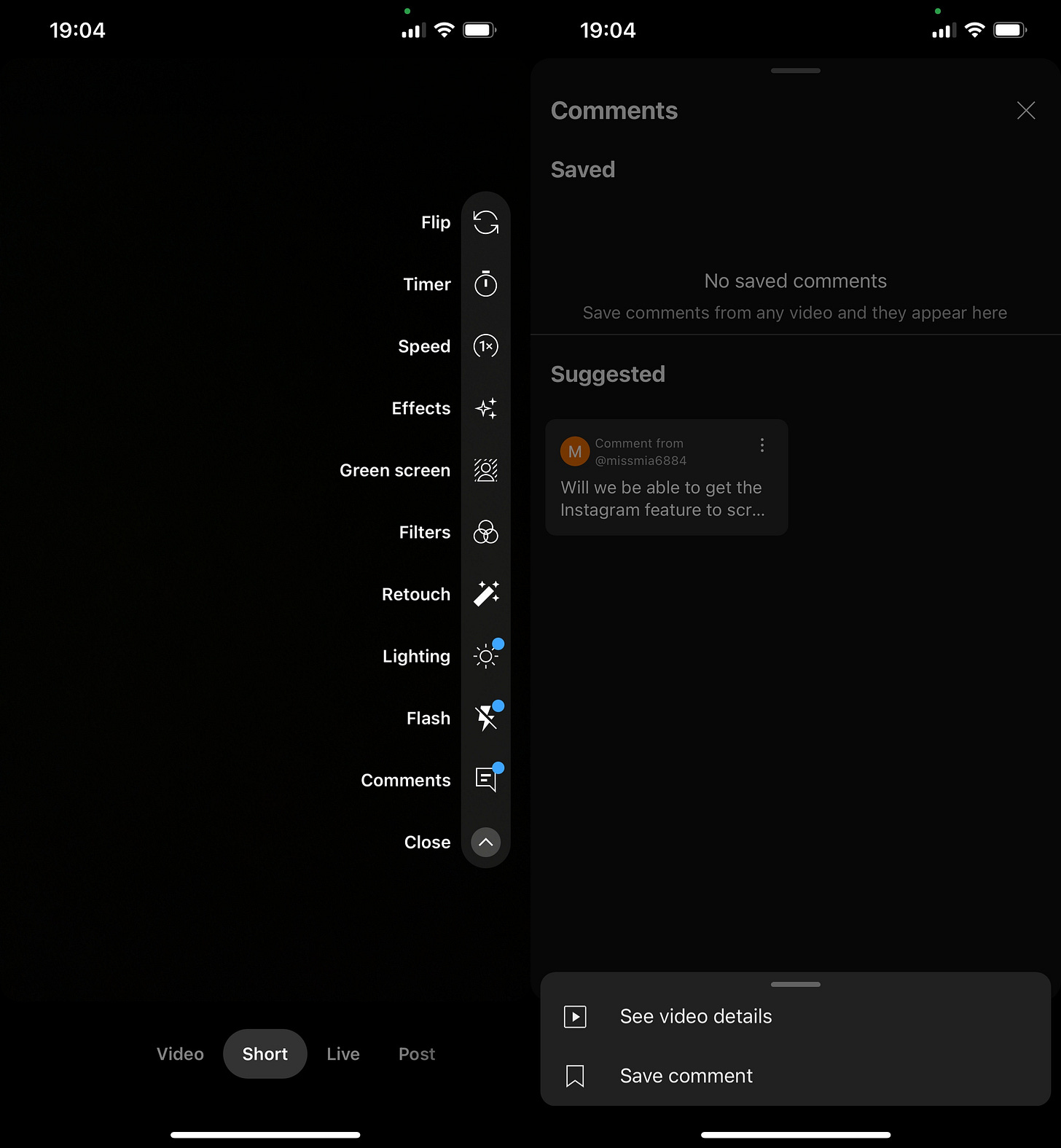Tap the cellular signal icon on left screen
Viewport: 1061px width, 1148px height.
(414, 31)
